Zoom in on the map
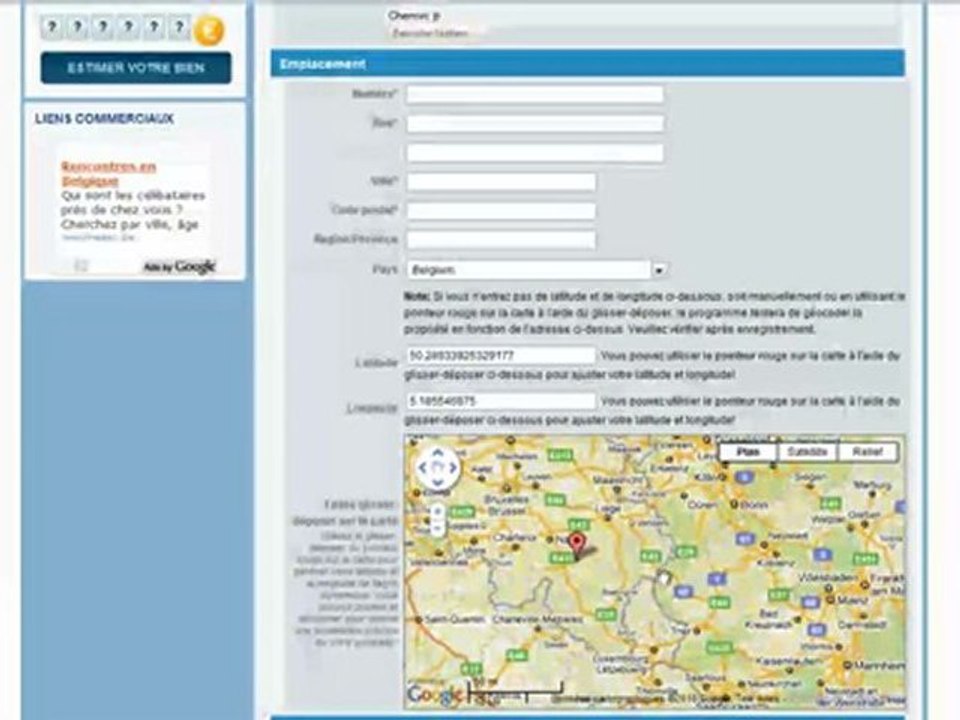 click(438, 512)
